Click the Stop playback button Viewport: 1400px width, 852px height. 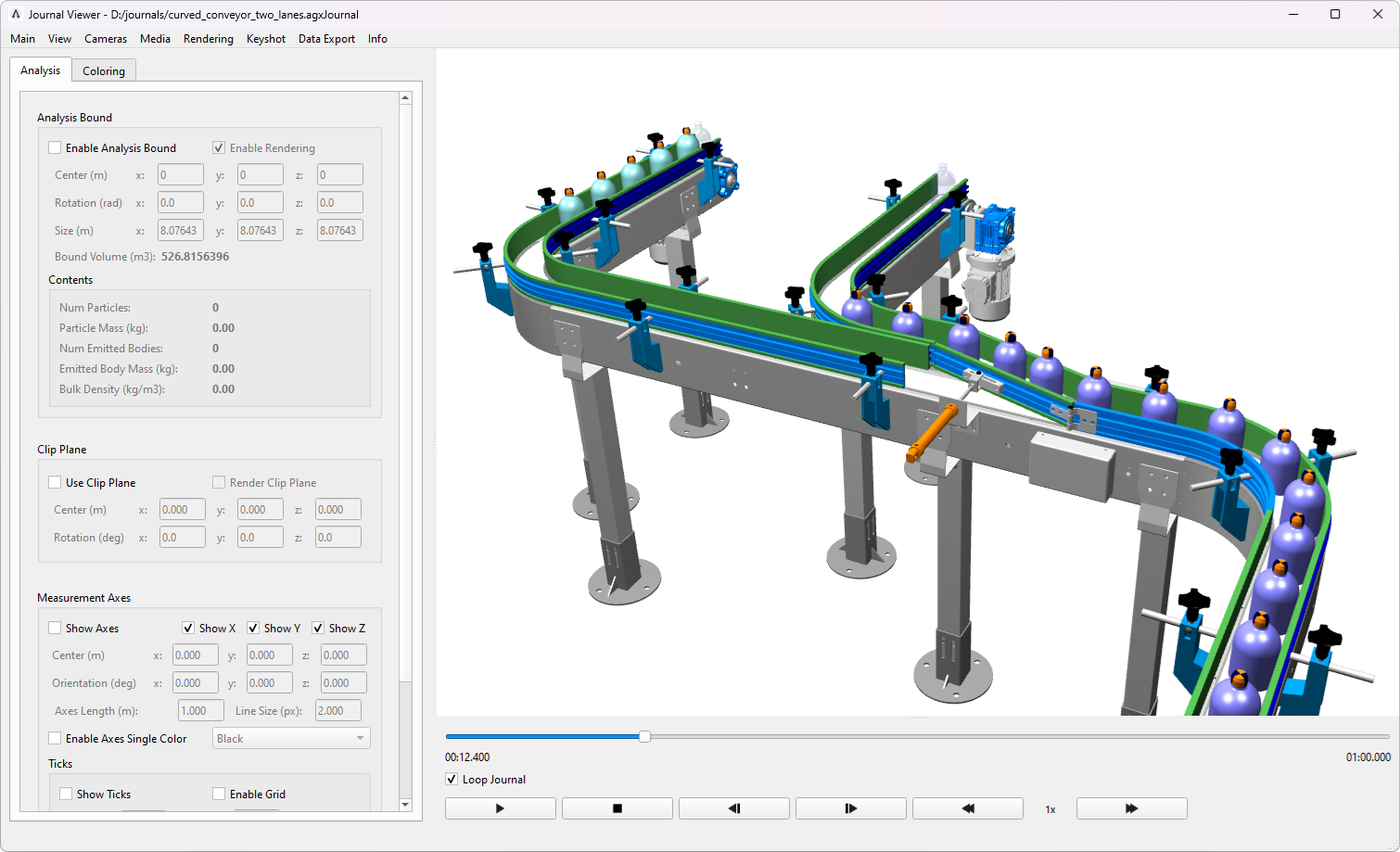click(x=617, y=808)
